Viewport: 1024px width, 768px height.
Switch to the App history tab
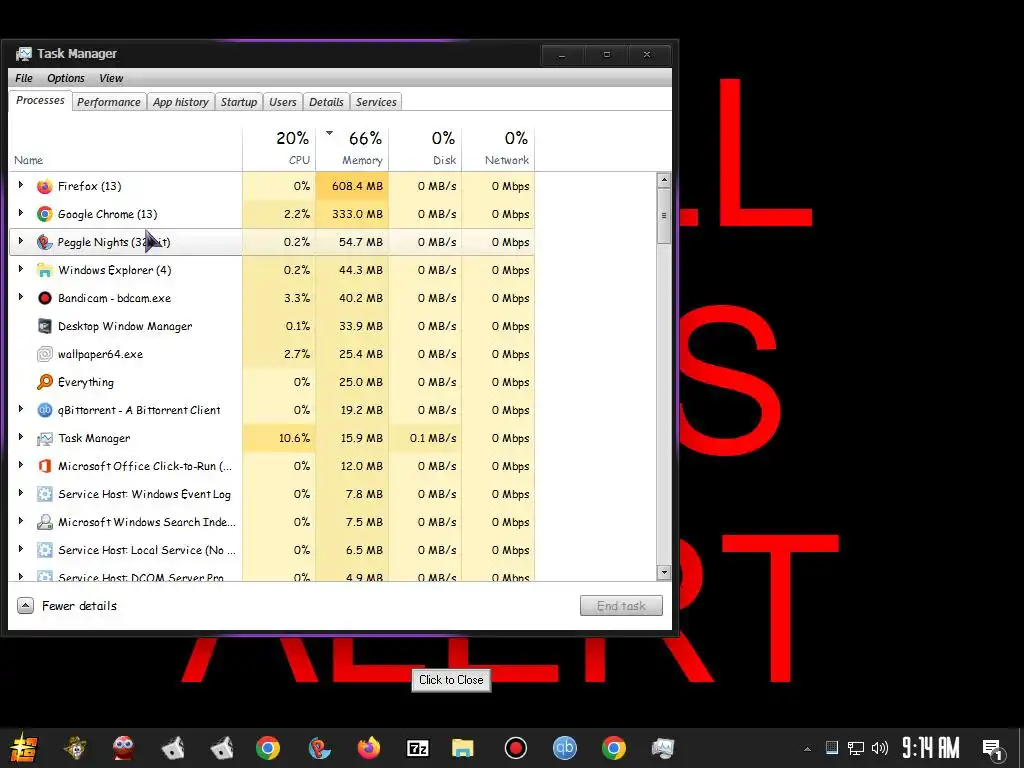181,102
